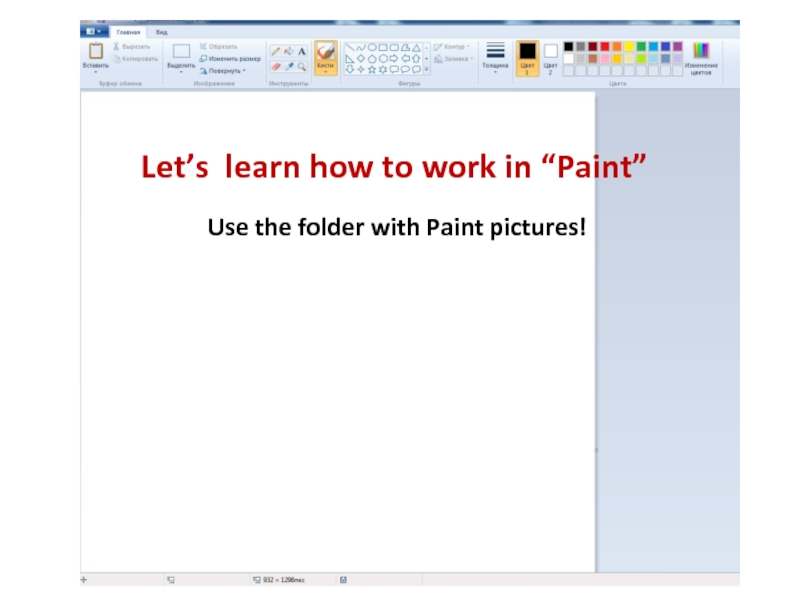Select the Fill with color bucket tool
This screenshot has height=600, width=800.
pyautogui.click(x=289, y=51)
